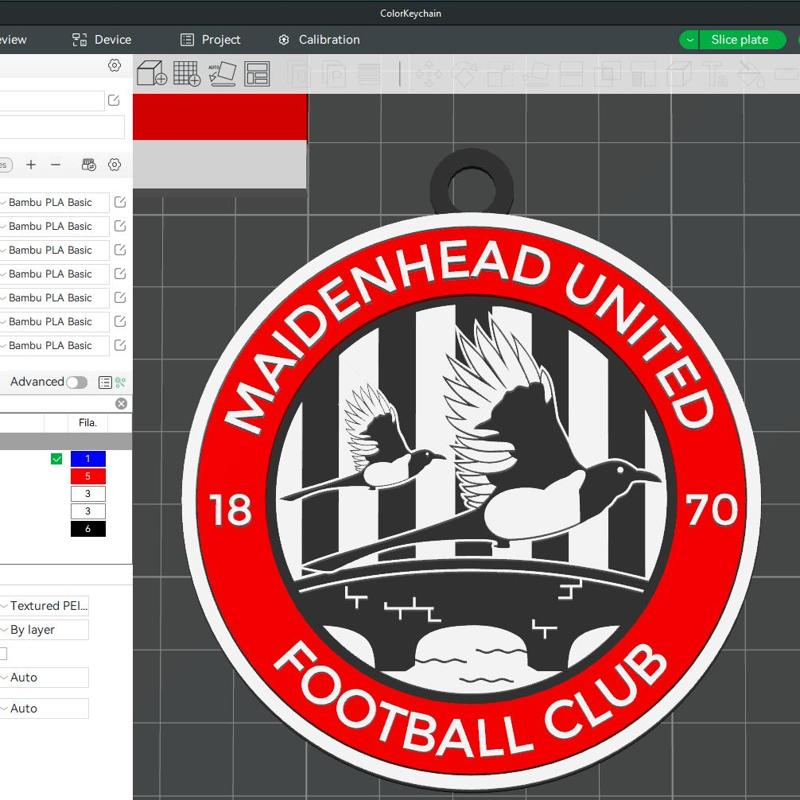Open the Textured PEI plate dropdown
The height and width of the screenshot is (800, 800).
pos(45,605)
